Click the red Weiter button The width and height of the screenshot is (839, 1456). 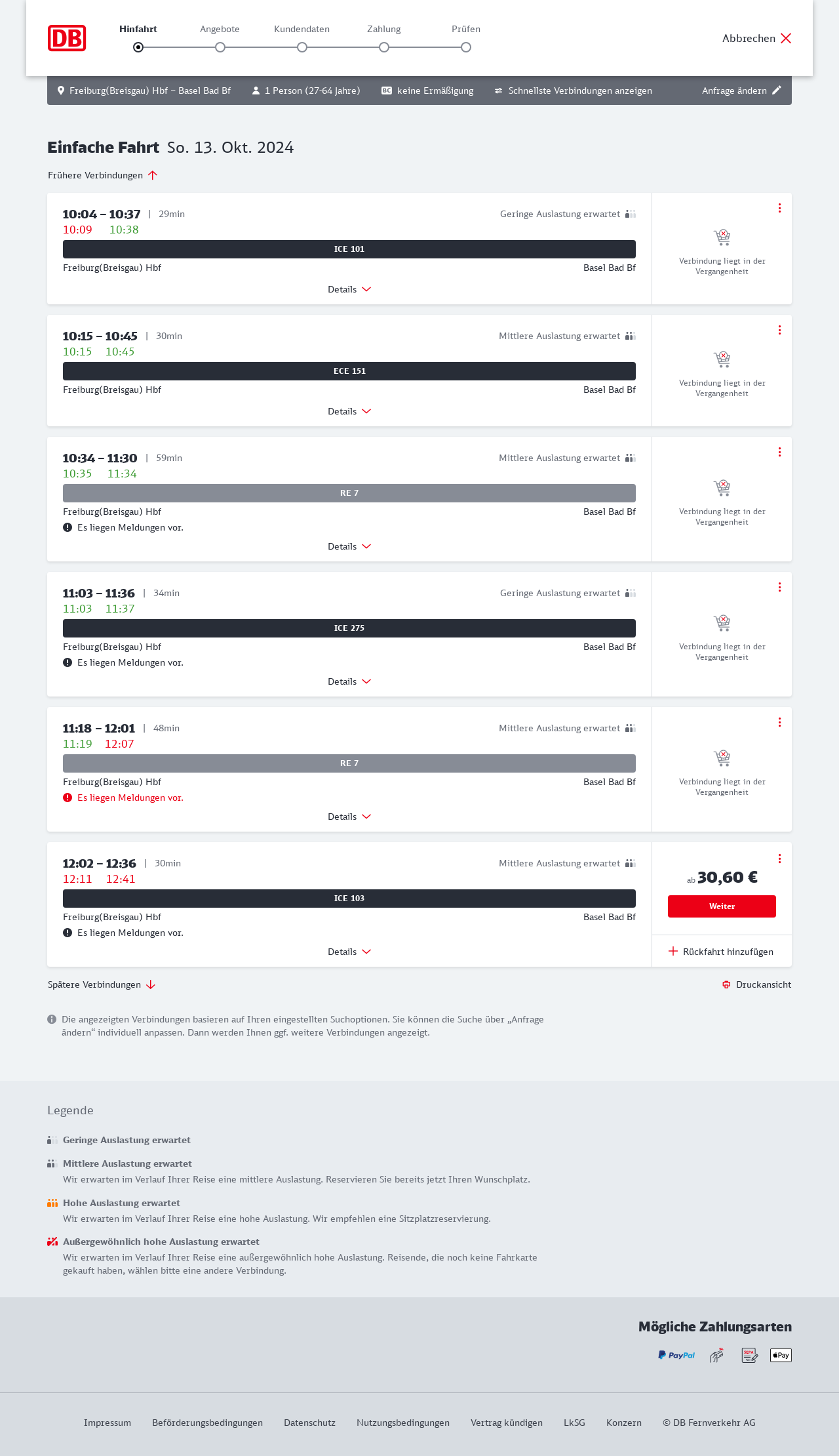click(722, 906)
